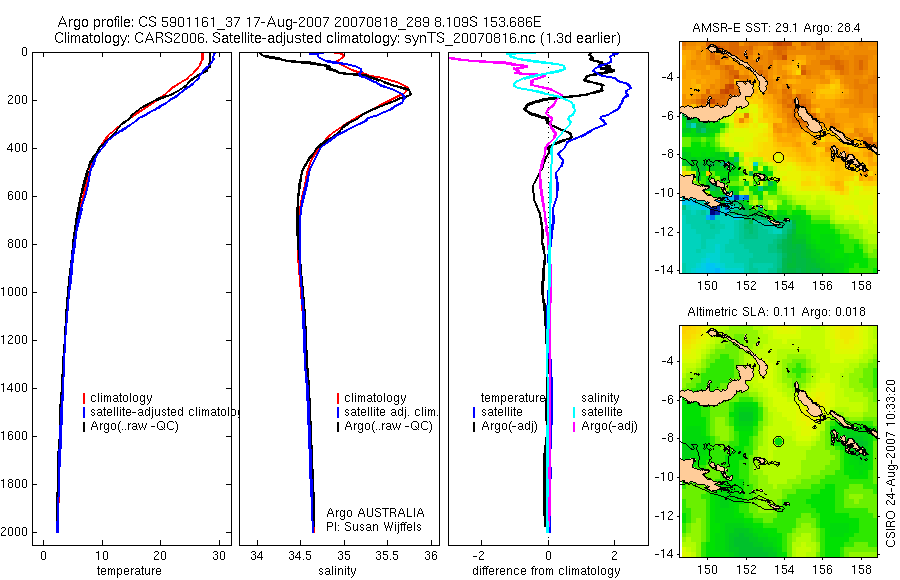Select the black Argo(..raw -QC) salinity legend entry
The width and height of the screenshot is (900, 580).
pos(385,426)
